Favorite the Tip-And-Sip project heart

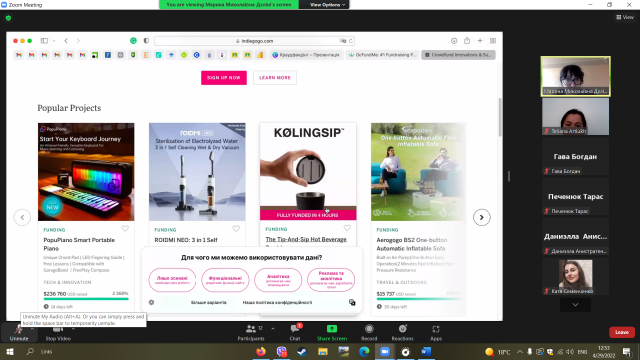(347, 228)
